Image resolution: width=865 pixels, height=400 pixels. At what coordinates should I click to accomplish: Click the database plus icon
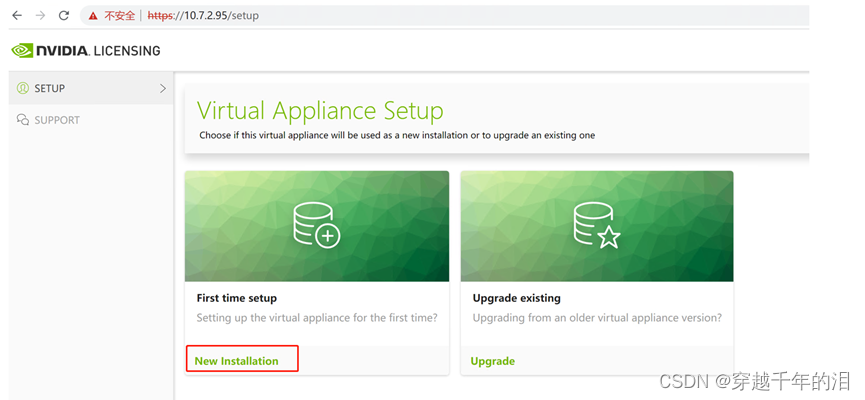click(x=317, y=225)
